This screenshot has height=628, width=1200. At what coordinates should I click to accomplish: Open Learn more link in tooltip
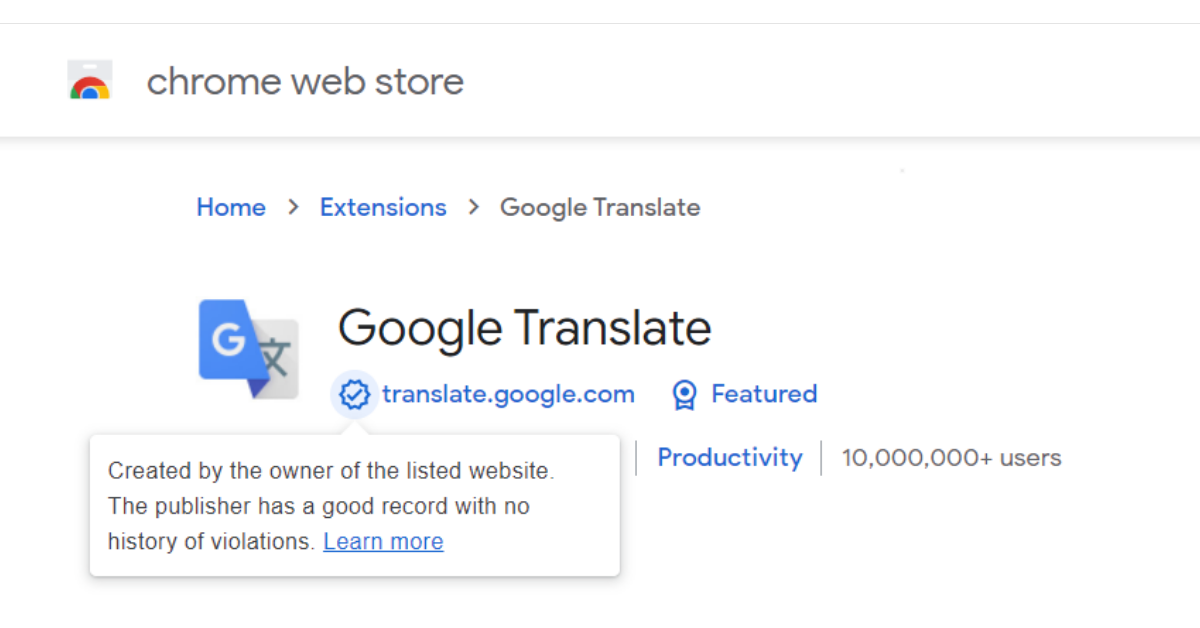click(x=383, y=542)
